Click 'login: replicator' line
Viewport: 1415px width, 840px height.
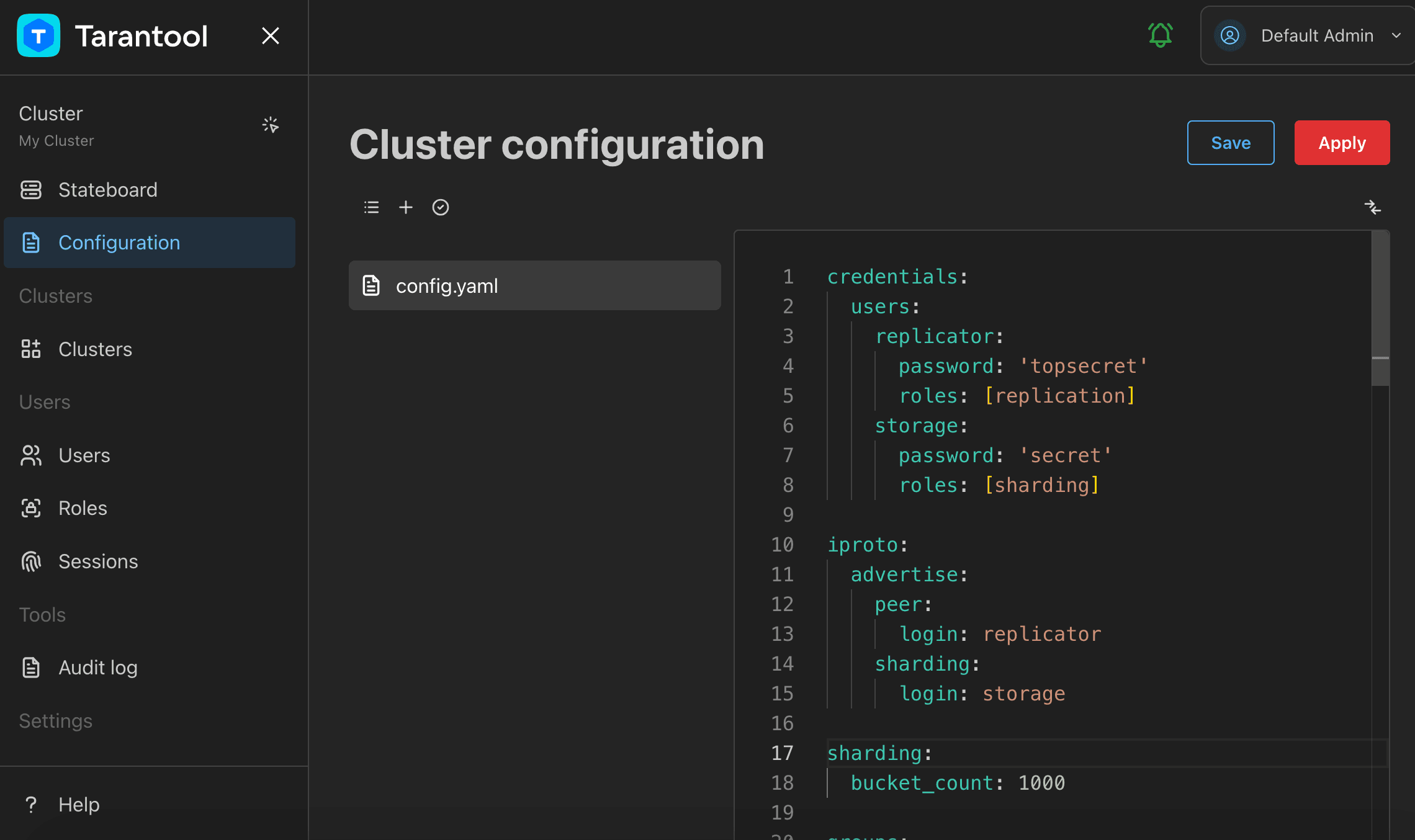(1000, 634)
